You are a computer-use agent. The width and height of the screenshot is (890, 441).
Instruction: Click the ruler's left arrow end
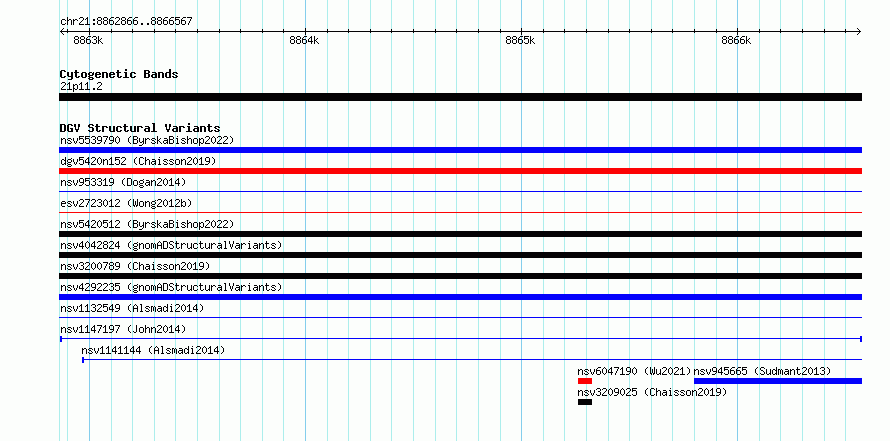(x=62, y=32)
